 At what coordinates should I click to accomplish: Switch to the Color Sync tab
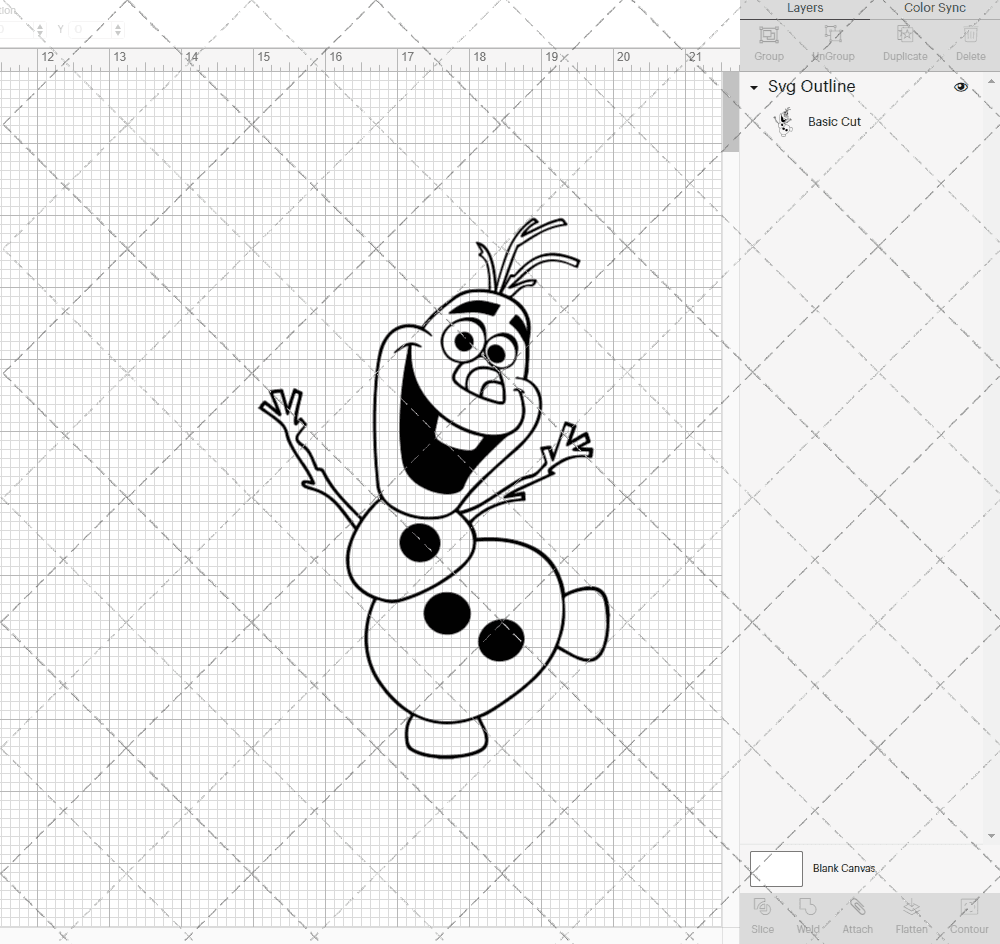934,8
